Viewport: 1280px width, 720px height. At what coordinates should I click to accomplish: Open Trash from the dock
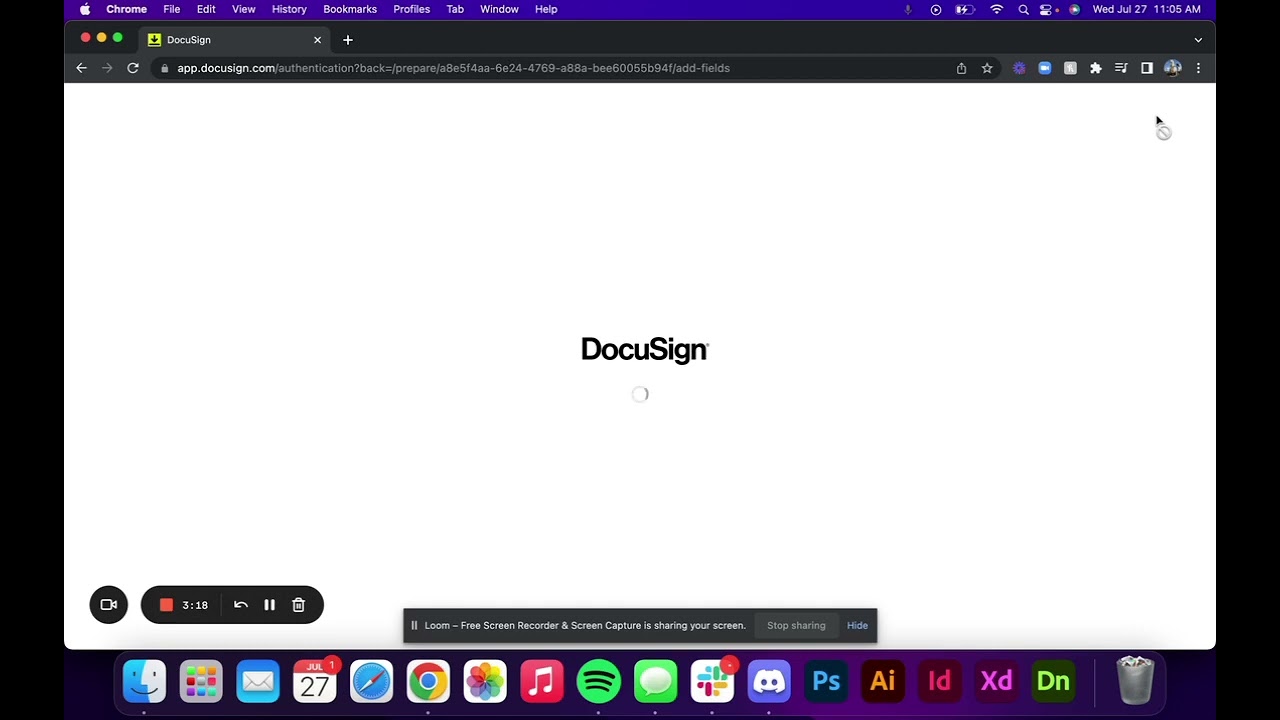click(1135, 681)
